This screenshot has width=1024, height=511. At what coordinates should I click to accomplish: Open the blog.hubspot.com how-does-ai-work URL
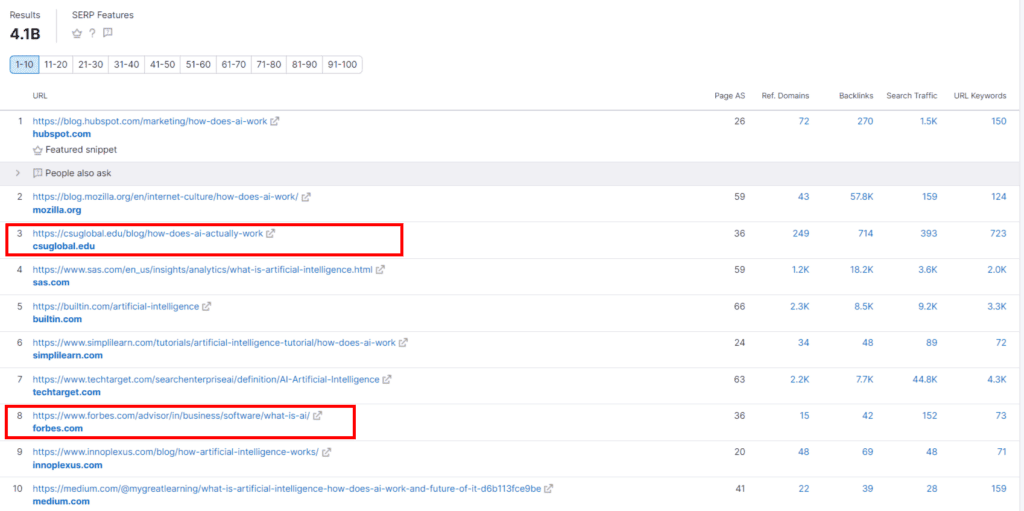pyautogui.click(x=150, y=121)
